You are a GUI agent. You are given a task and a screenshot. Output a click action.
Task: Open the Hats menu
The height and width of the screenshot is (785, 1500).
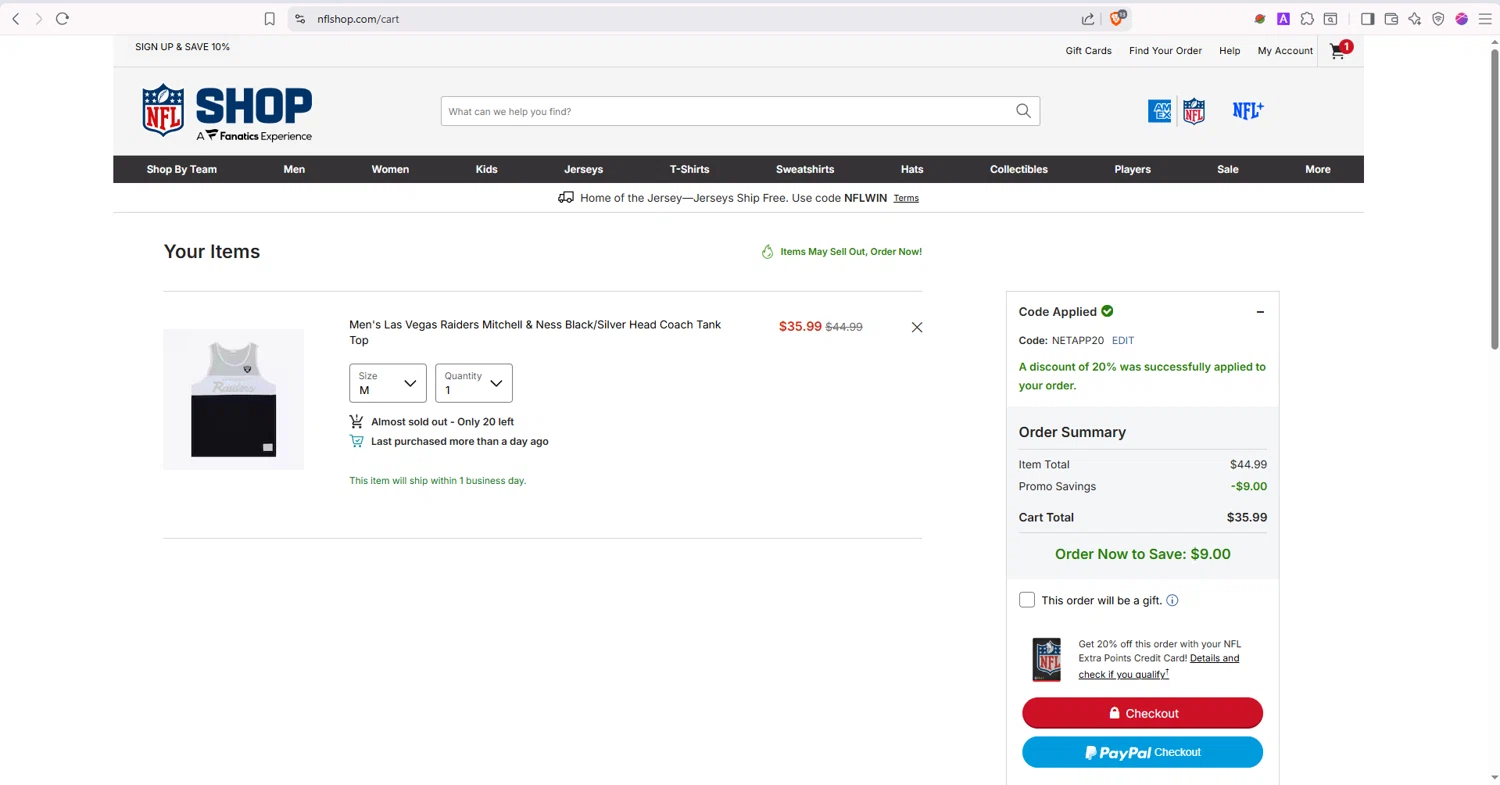coord(912,169)
